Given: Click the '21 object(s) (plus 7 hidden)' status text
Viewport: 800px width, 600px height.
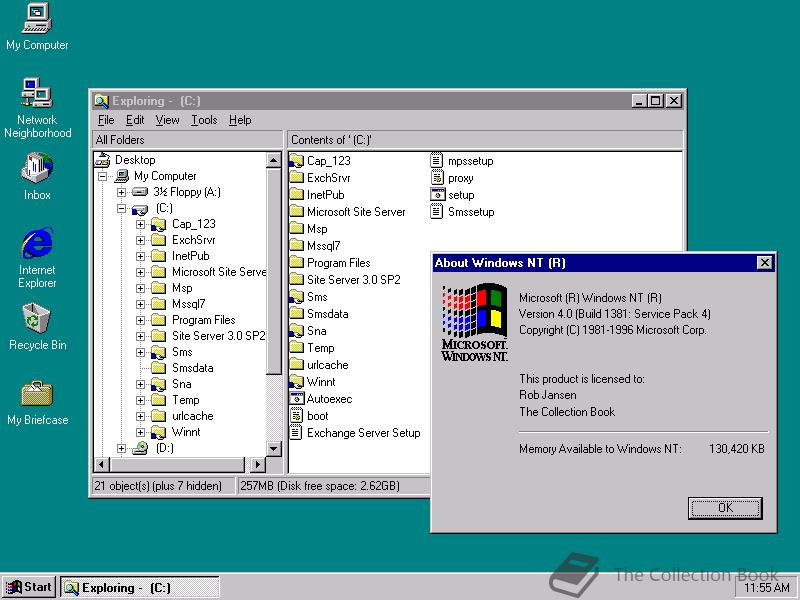Looking at the screenshot, I should (x=158, y=486).
